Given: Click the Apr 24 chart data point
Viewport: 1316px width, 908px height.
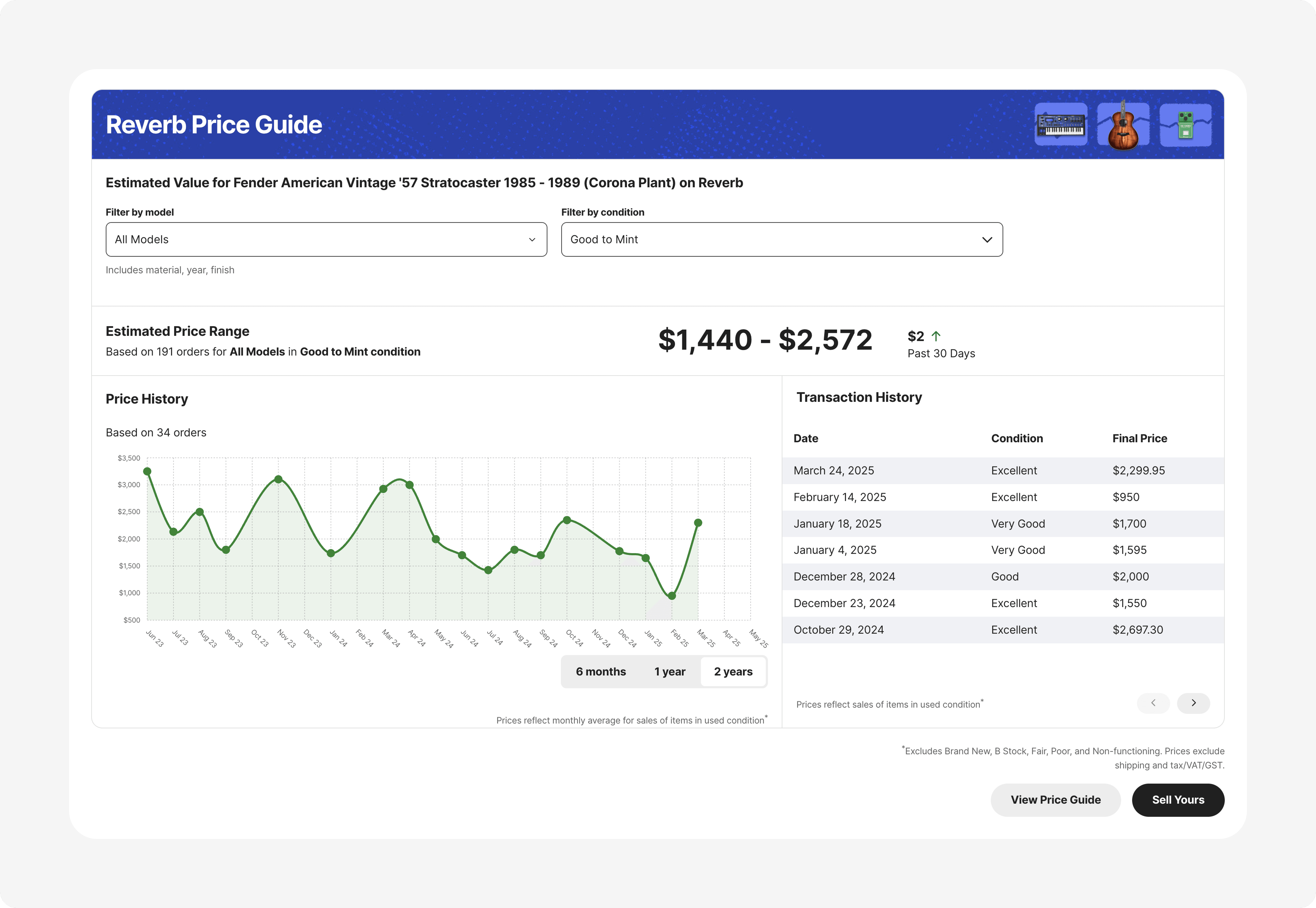Looking at the screenshot, I should pos(410,485).
